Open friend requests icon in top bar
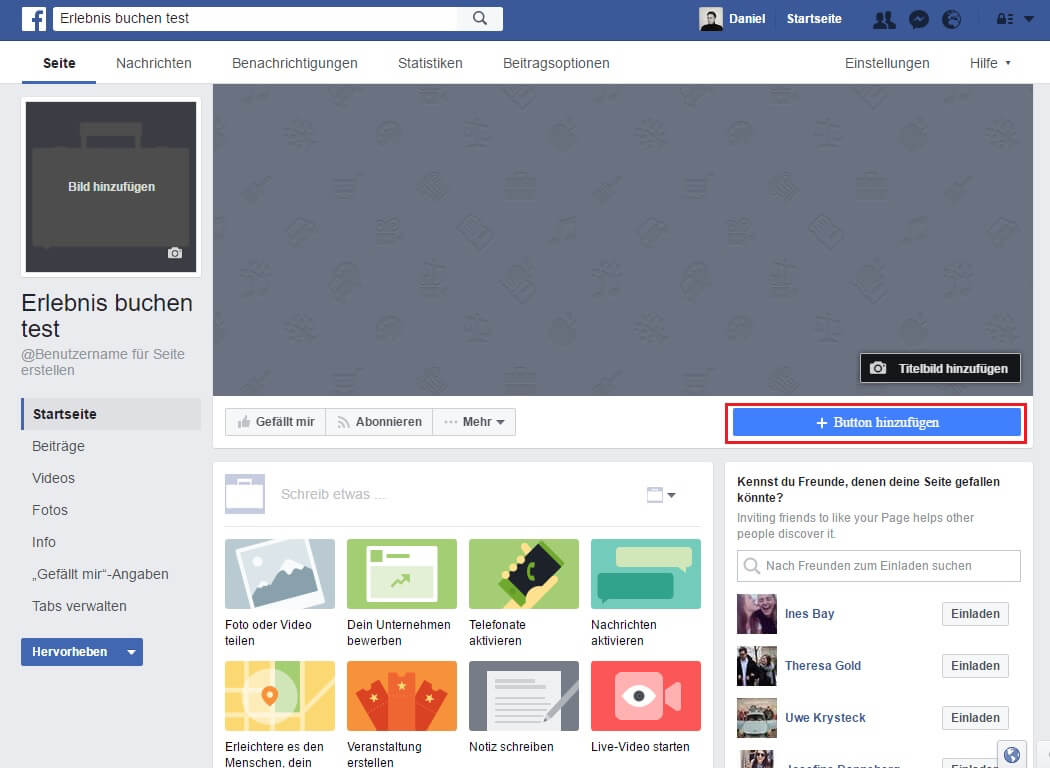 884,19
